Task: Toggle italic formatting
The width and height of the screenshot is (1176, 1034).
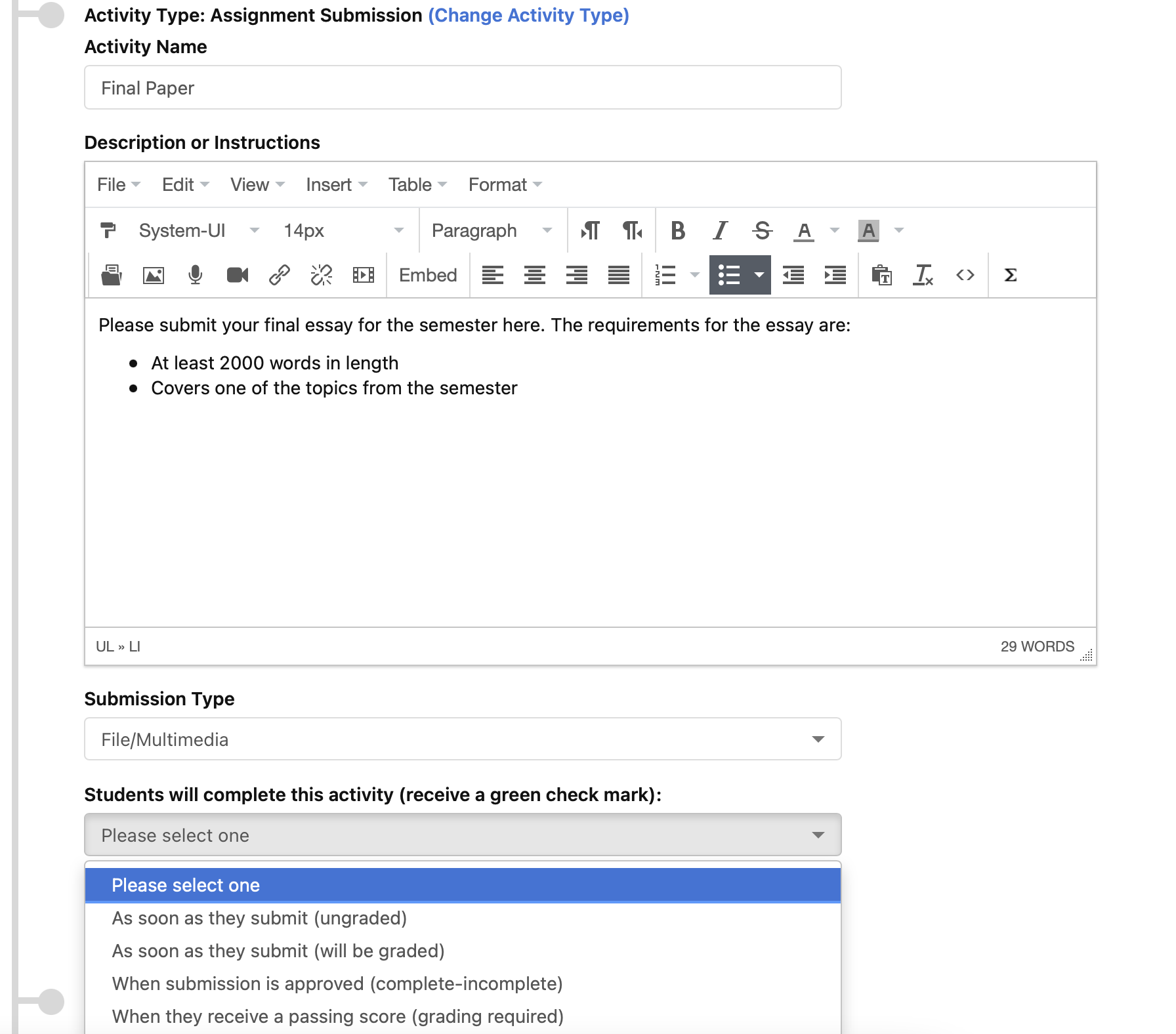Action: [x=721, y=230]
